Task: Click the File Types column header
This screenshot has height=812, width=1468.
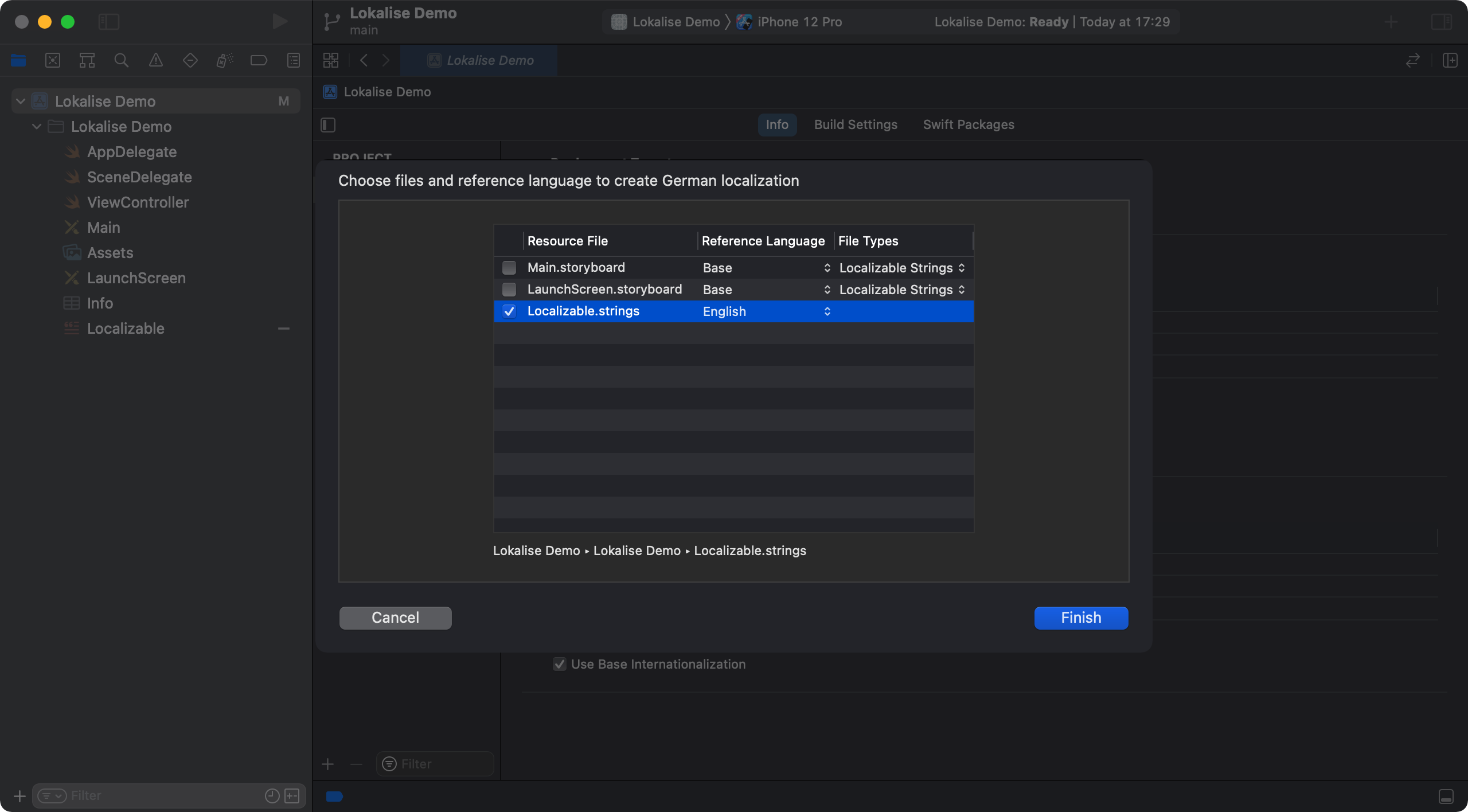Action: (903, 241)
